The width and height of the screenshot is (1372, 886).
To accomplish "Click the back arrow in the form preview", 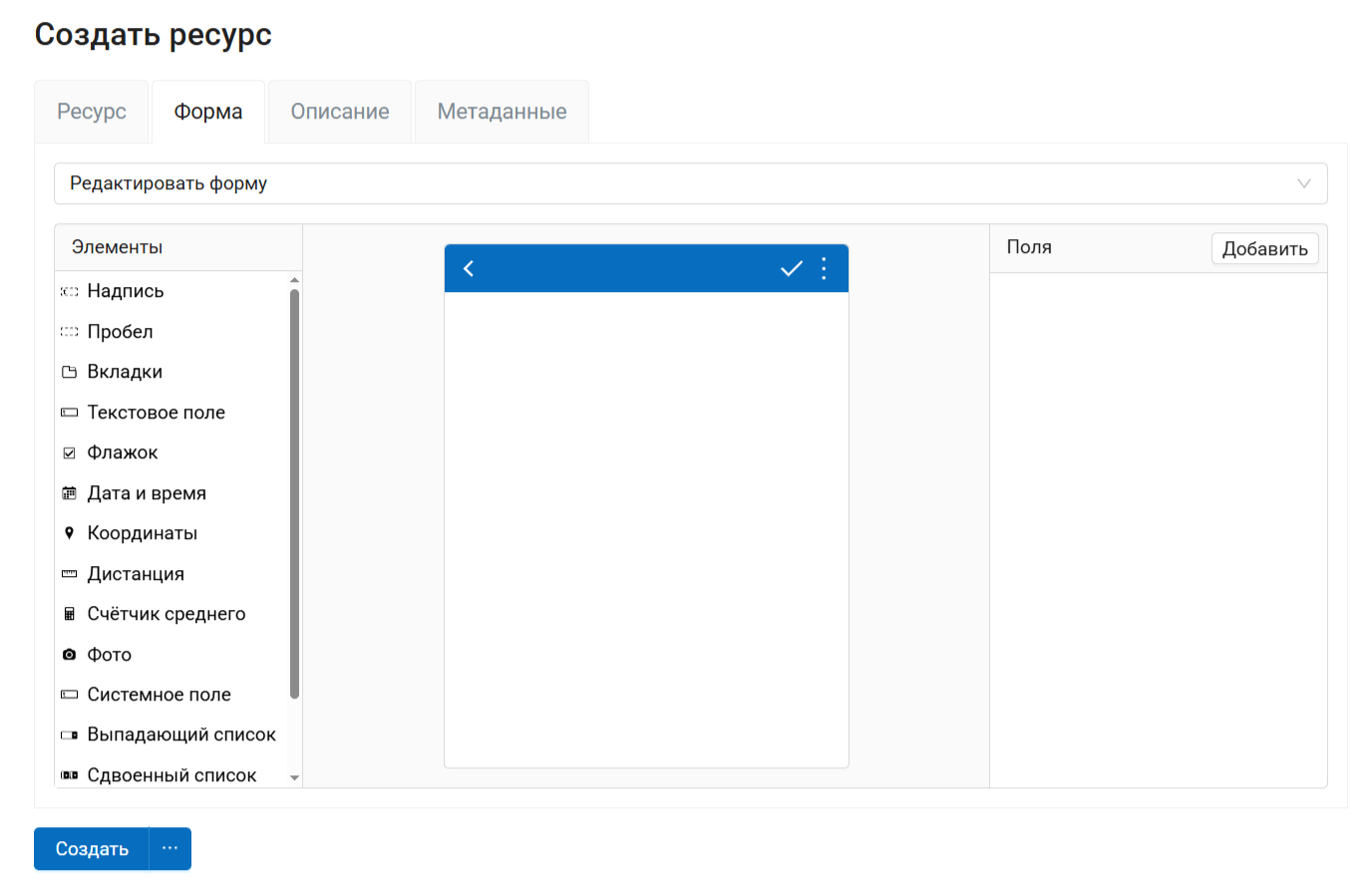I will [469, 268].
